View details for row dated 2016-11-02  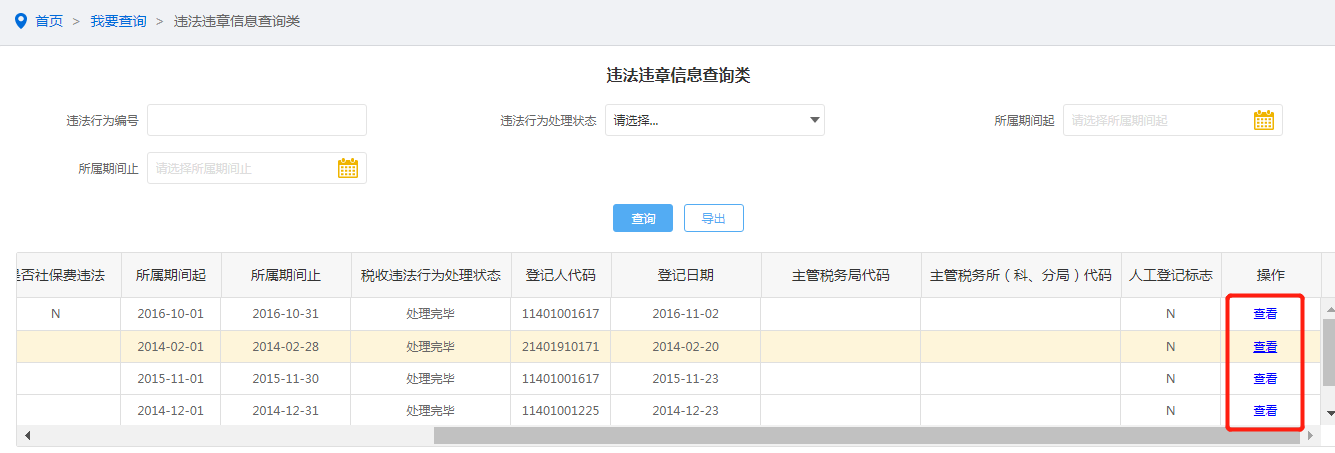click(1265, 314)
